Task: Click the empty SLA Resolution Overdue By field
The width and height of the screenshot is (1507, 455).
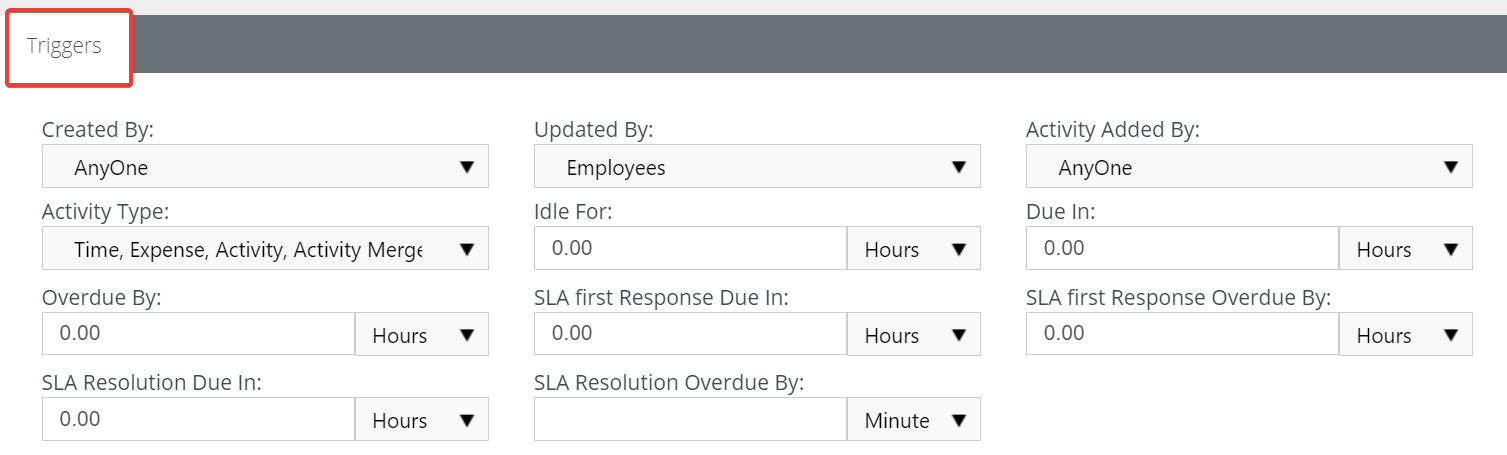Action: pos(690,419)
